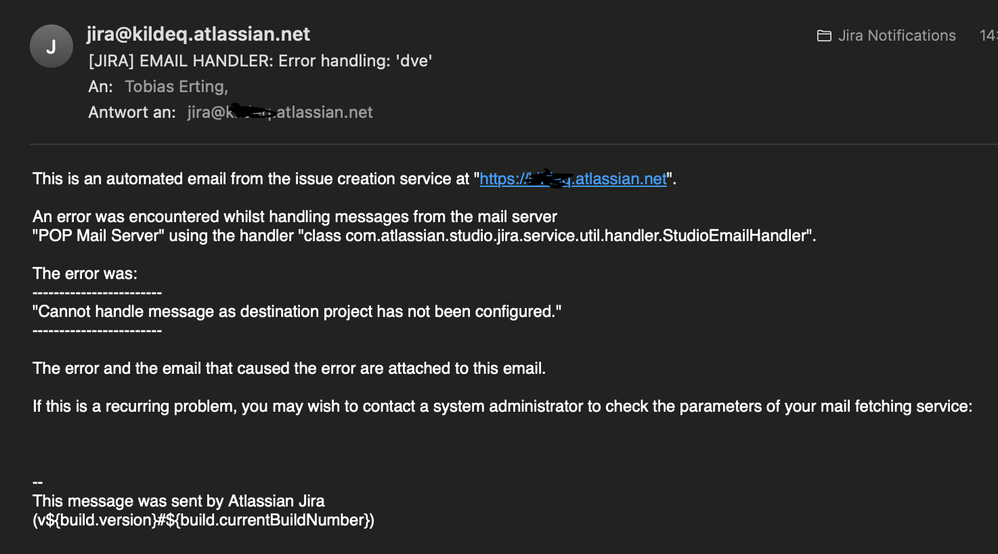The height and width of the screenshot is (554, 998).
Task: Click sender address jira@kildeq.atlassian.net
Action: point(198,34)
